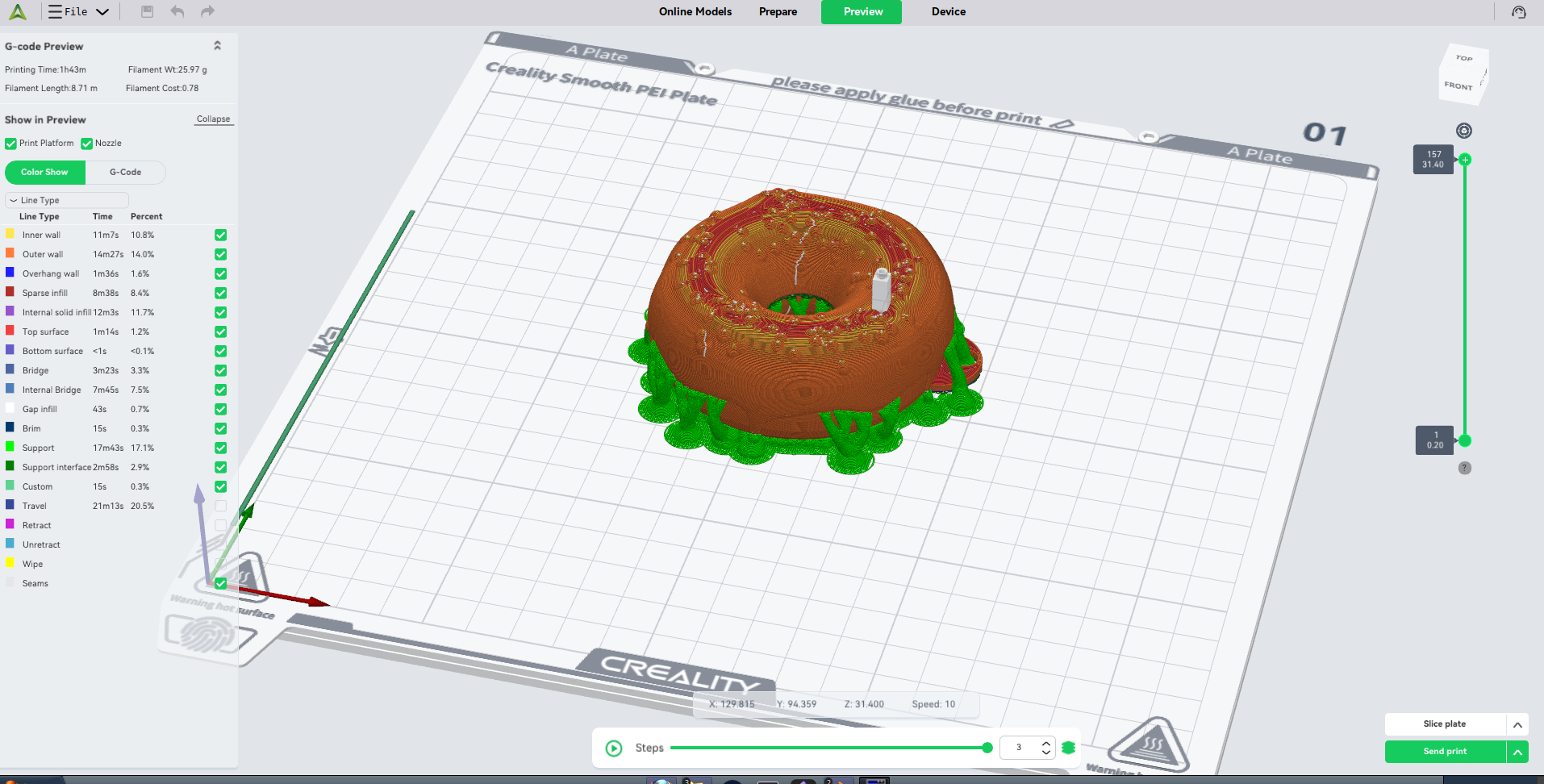Hide Inner wall line type

[x=220, y=235]
